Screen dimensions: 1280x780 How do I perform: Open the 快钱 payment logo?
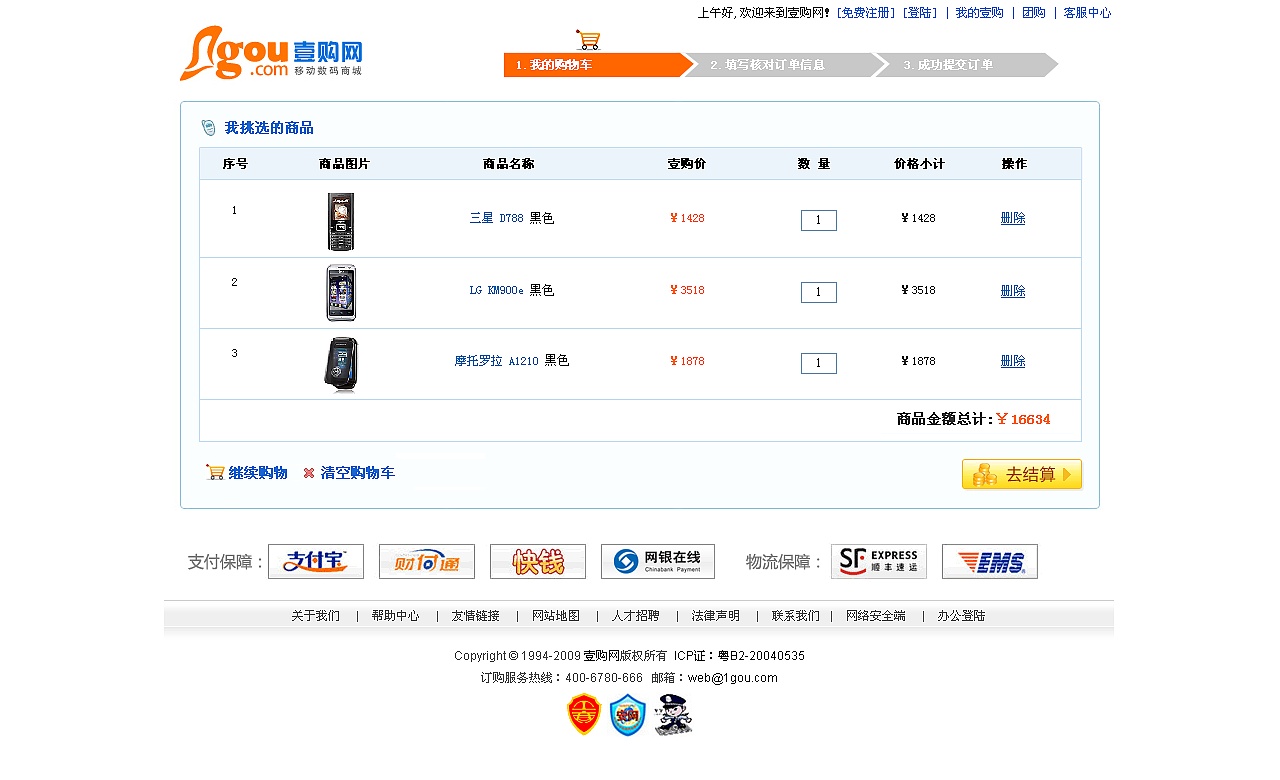click(538, 561)
